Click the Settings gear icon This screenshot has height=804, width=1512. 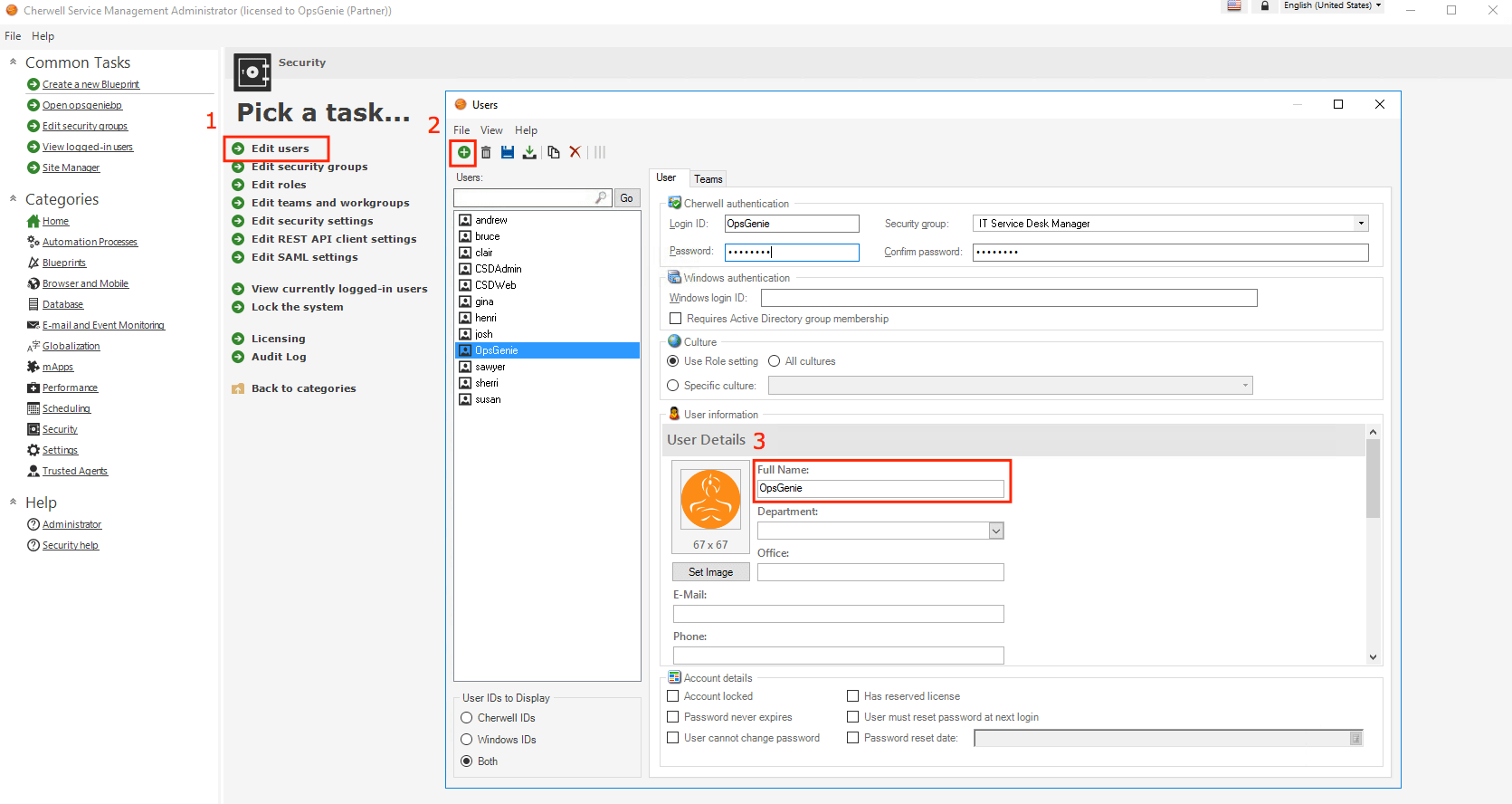tap(33, 450)
